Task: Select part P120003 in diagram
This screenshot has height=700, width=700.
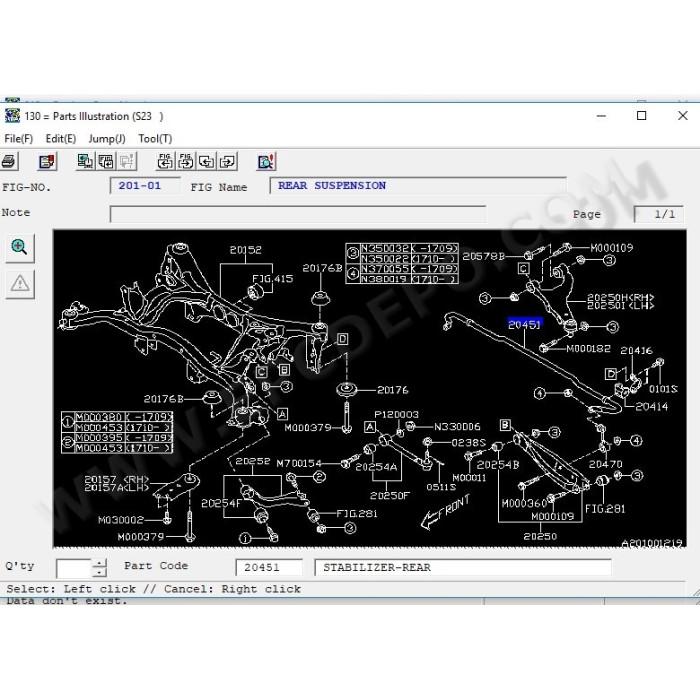Action: click(x=396, y=414)
